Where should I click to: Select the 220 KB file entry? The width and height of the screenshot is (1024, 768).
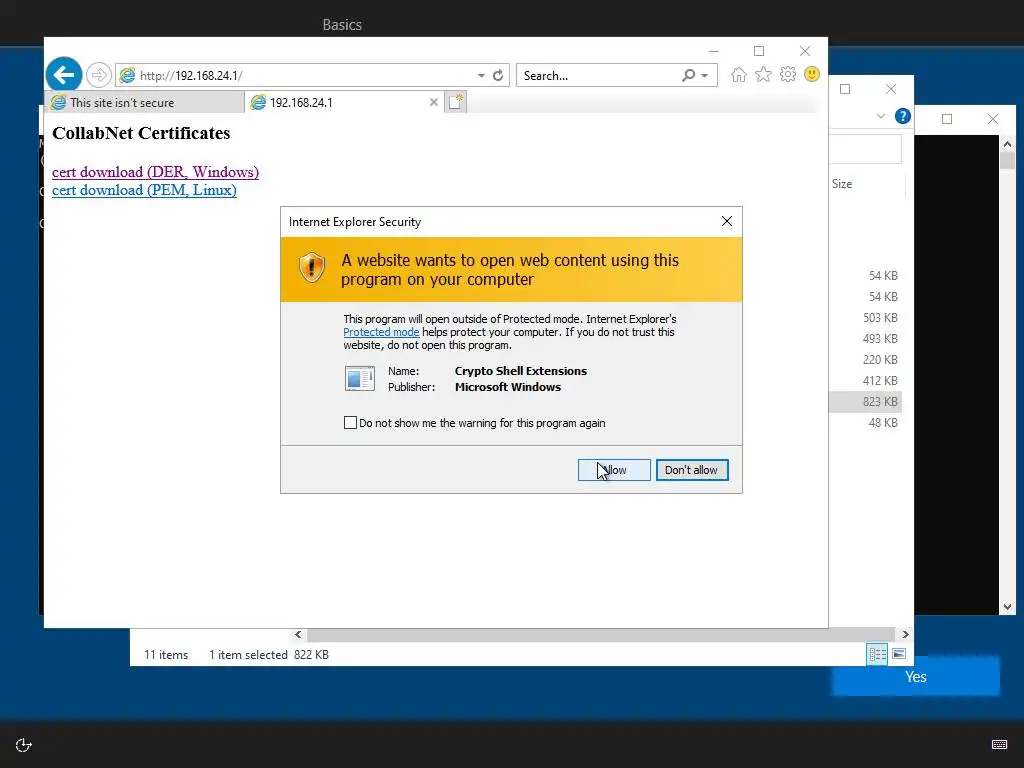click(880, 359)
